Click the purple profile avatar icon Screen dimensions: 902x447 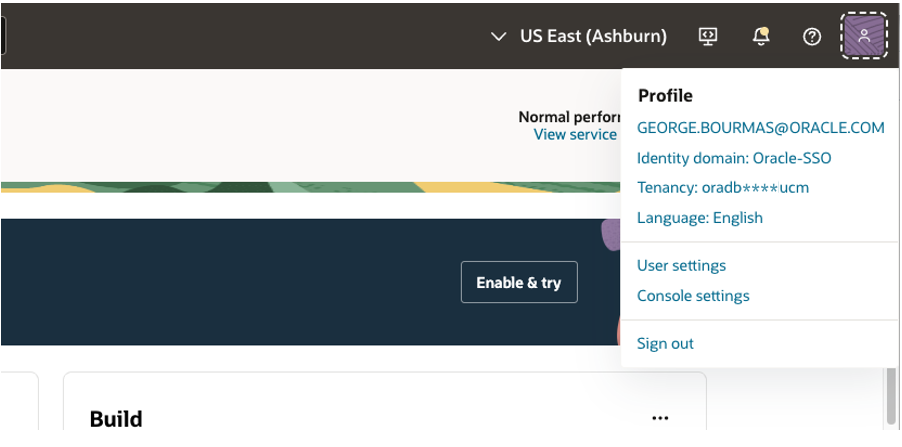coord(864,36)
